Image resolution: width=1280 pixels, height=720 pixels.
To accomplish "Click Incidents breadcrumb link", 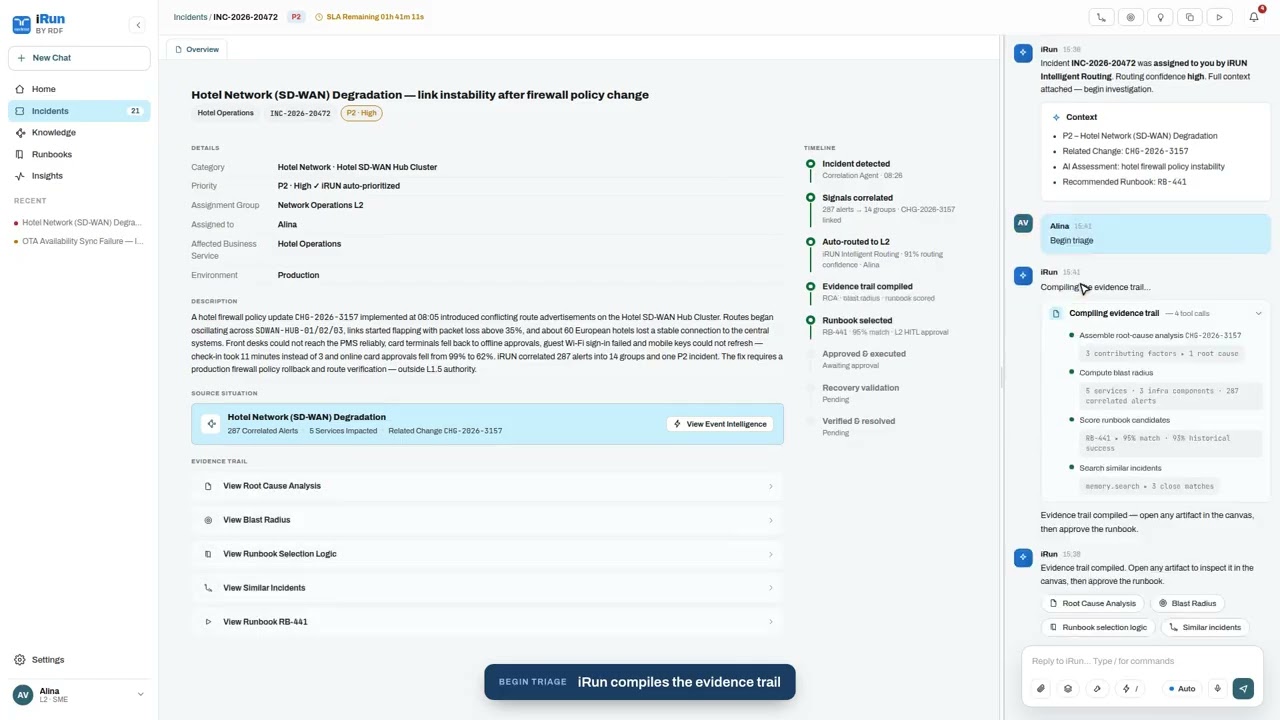I will coord(190,17).
